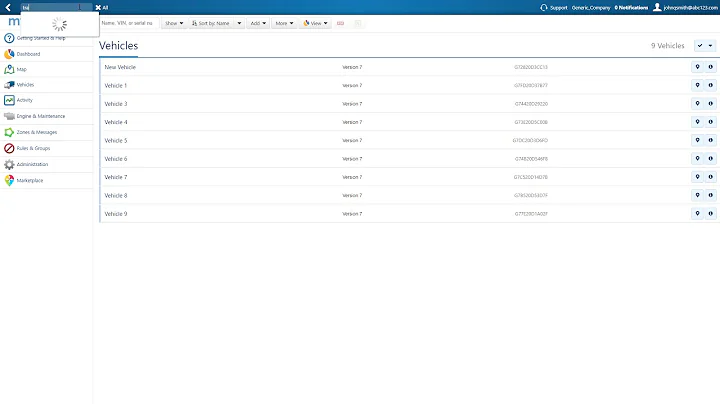The width and height of the screenshot is (720, 404).
Task: Click map pin icon for Vehicle 3
Action: (697, 104)
